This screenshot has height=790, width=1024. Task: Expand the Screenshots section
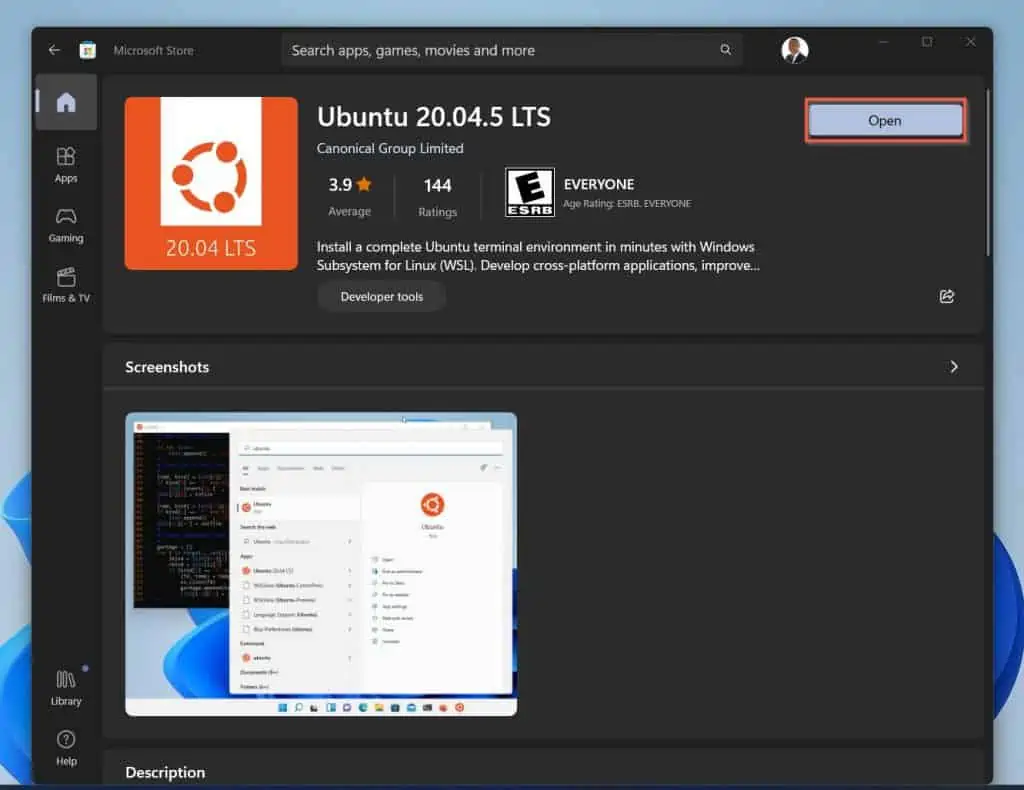[952, 366]
